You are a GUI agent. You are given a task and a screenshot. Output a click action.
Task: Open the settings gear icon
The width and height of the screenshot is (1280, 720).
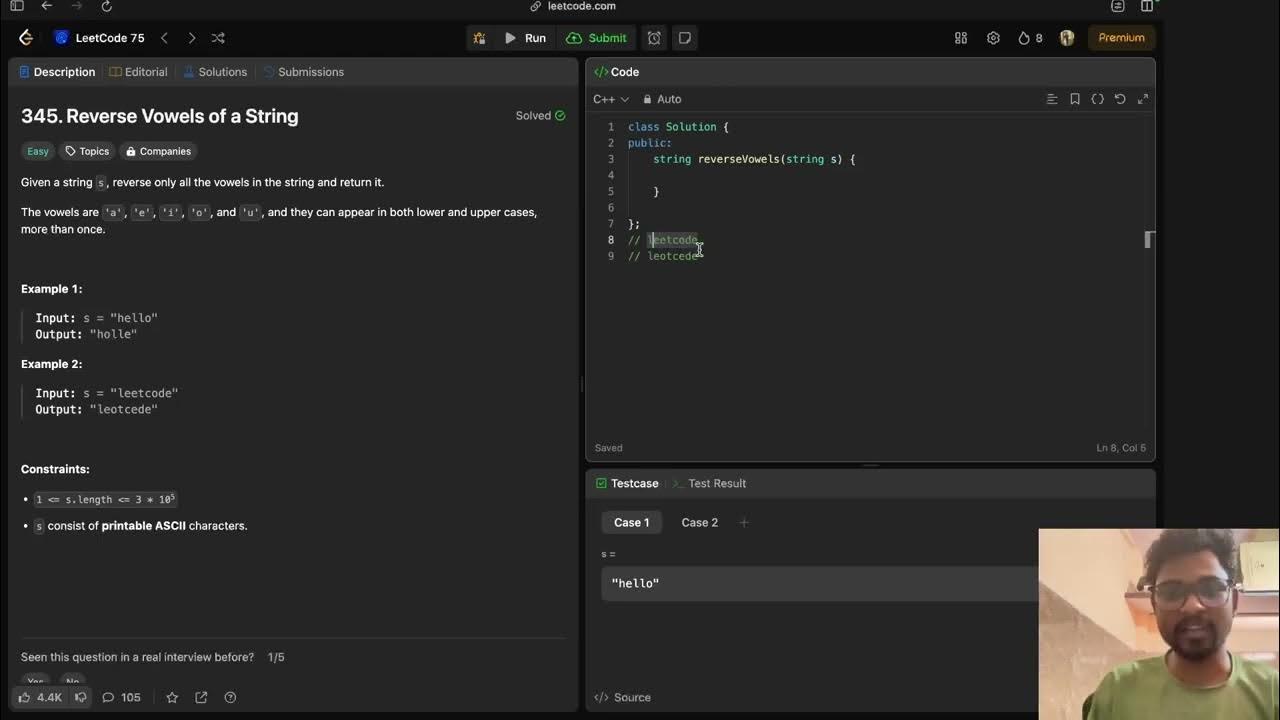993,38
